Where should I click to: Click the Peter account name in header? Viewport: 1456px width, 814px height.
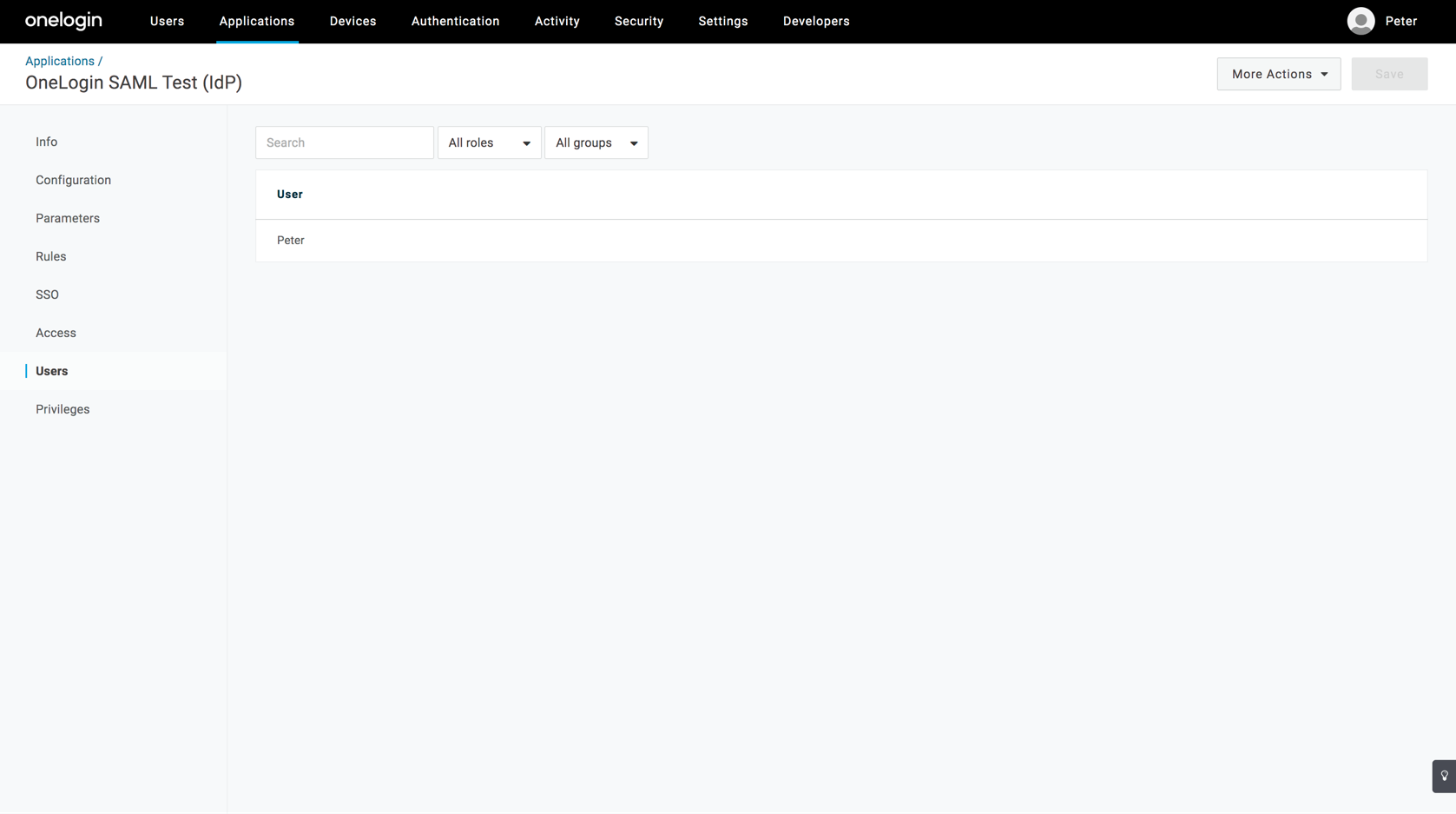click(x=1401, y=21)
